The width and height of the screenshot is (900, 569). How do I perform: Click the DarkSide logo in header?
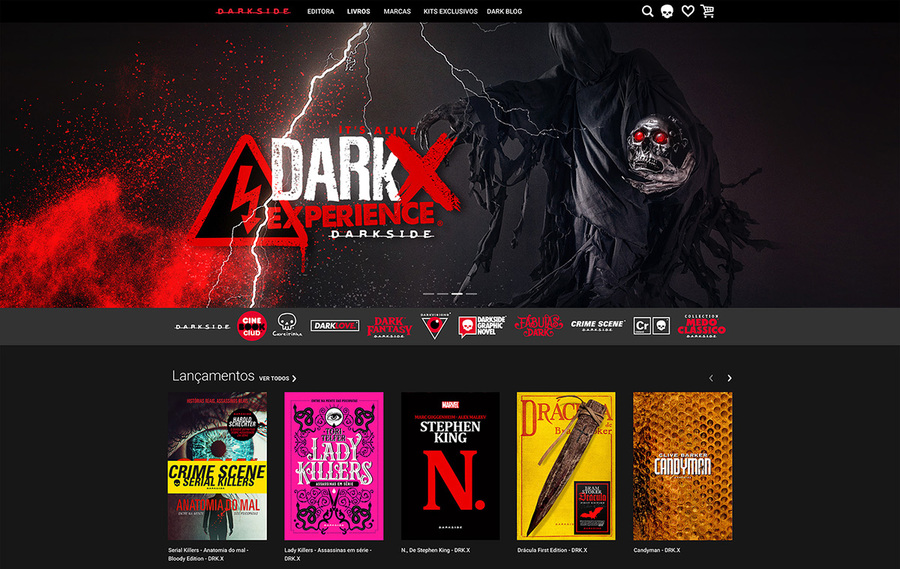click(253, 11)
